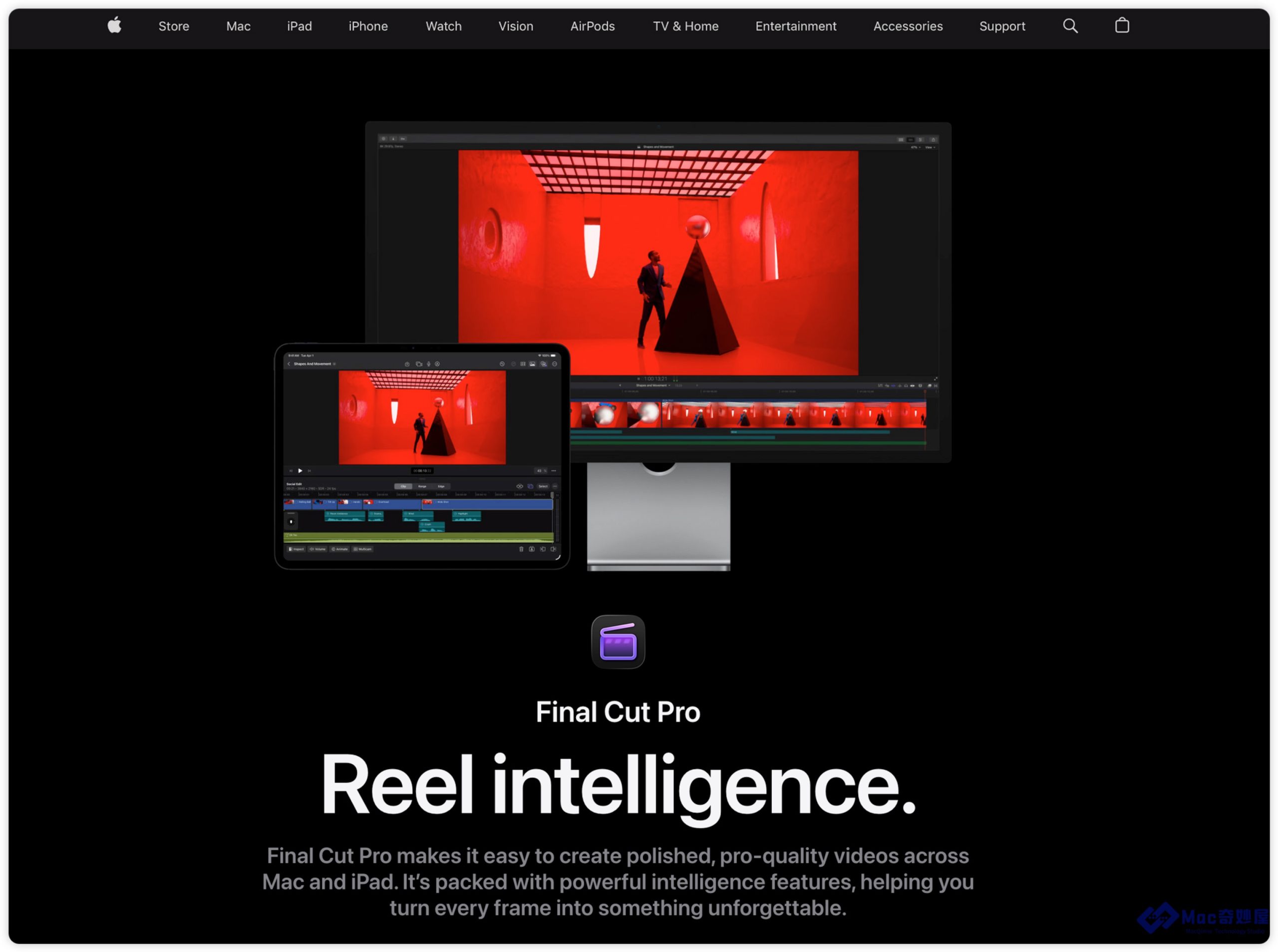Open the shopping bag icon
Image resolution: width=1278 pixels, height=952 pixels.
(x=1121, y=25)
